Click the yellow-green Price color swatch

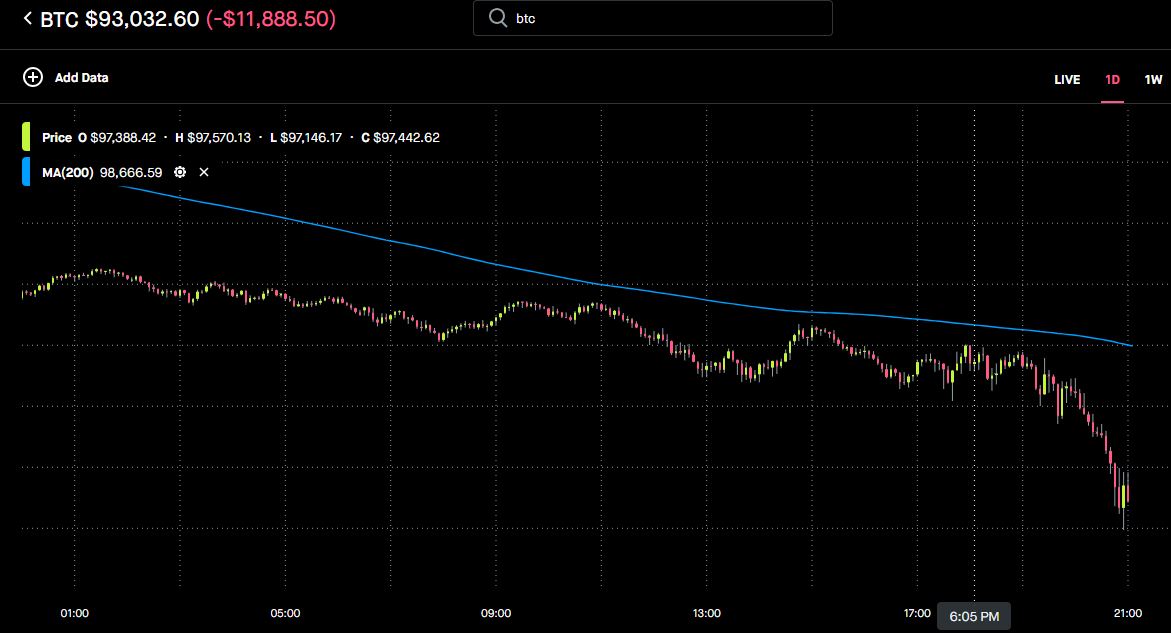[x=26, y=137]
